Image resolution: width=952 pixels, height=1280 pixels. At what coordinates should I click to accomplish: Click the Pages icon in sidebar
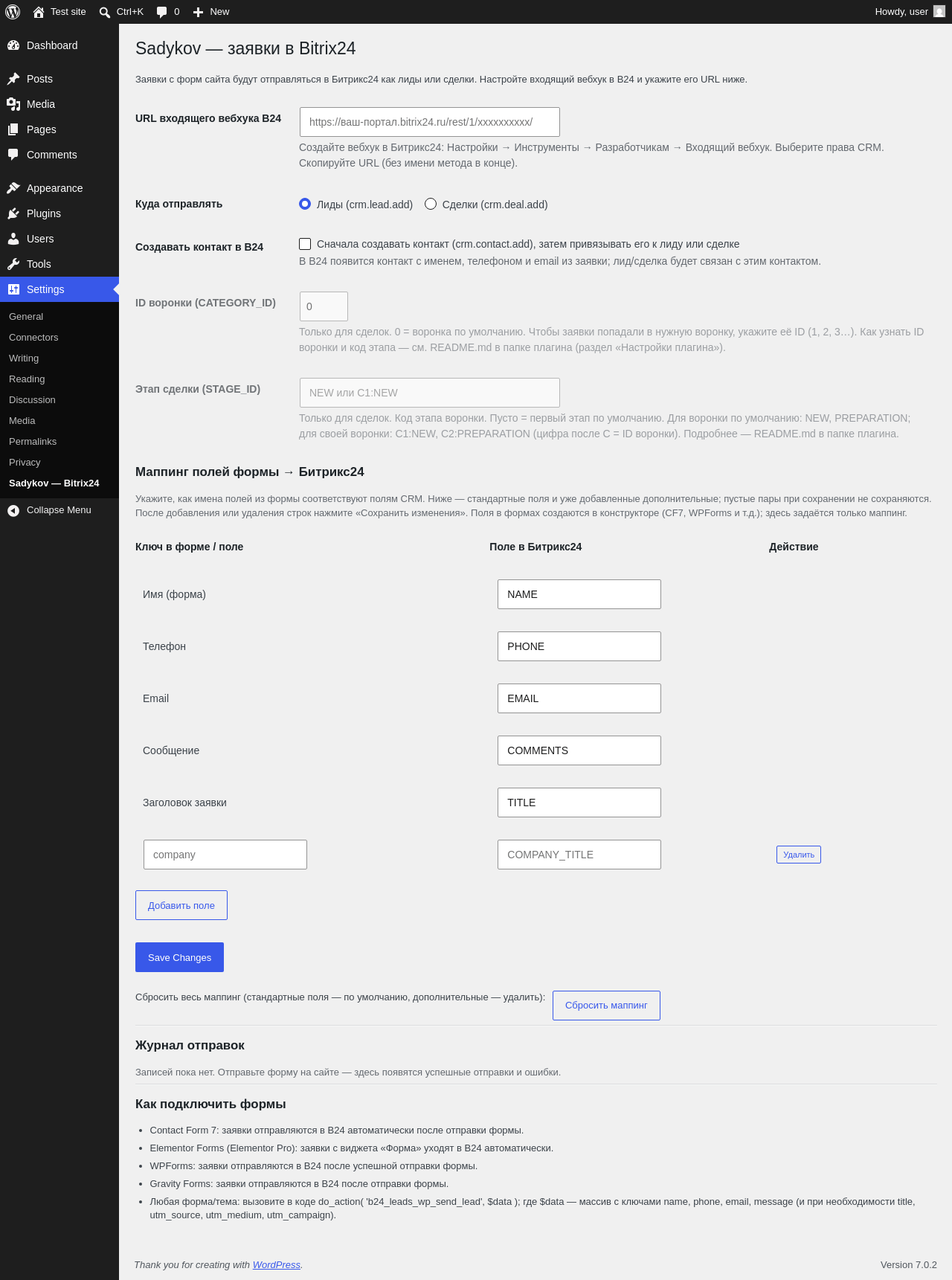13,129
